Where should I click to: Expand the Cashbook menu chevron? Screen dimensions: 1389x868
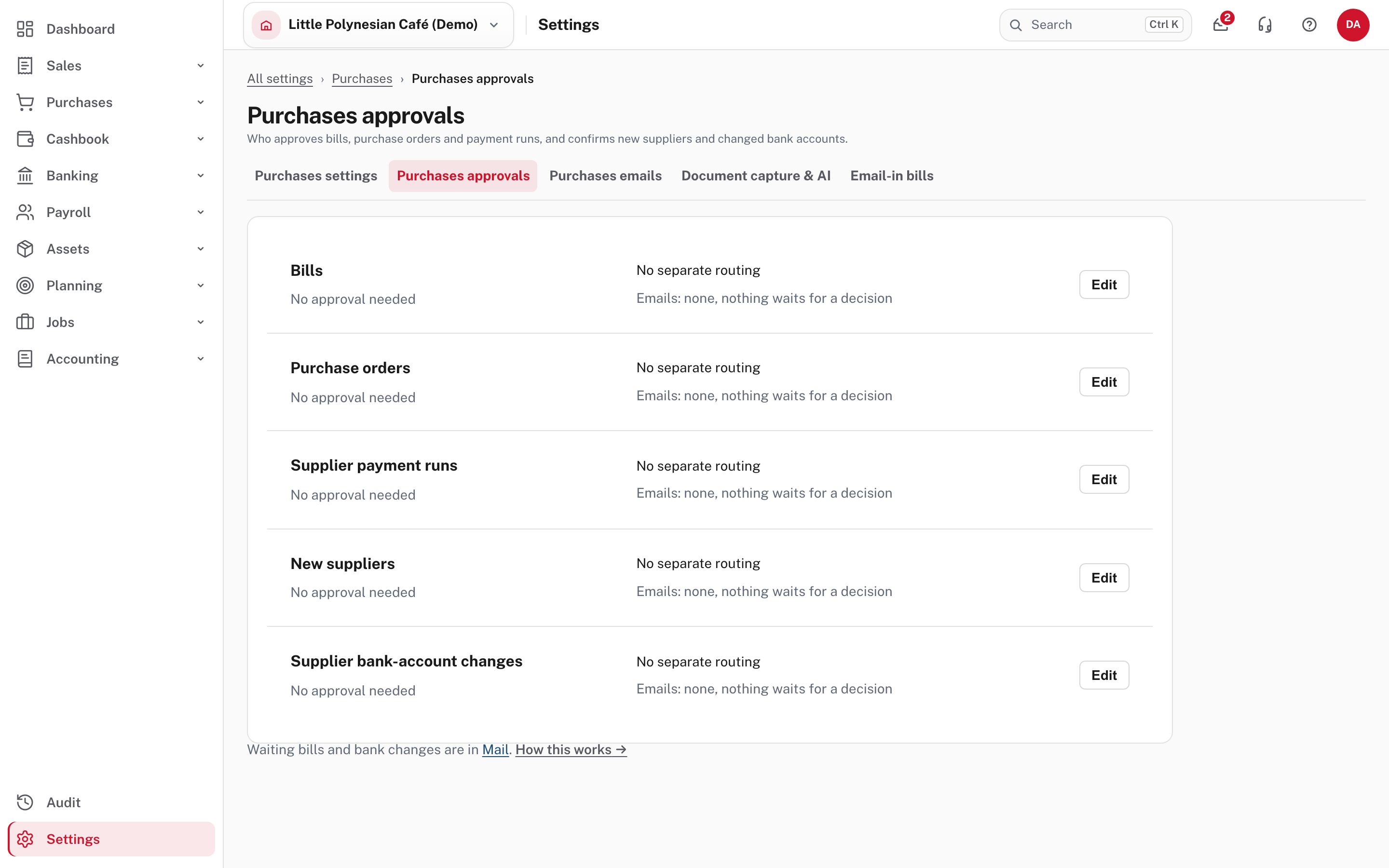pos(200,139)
